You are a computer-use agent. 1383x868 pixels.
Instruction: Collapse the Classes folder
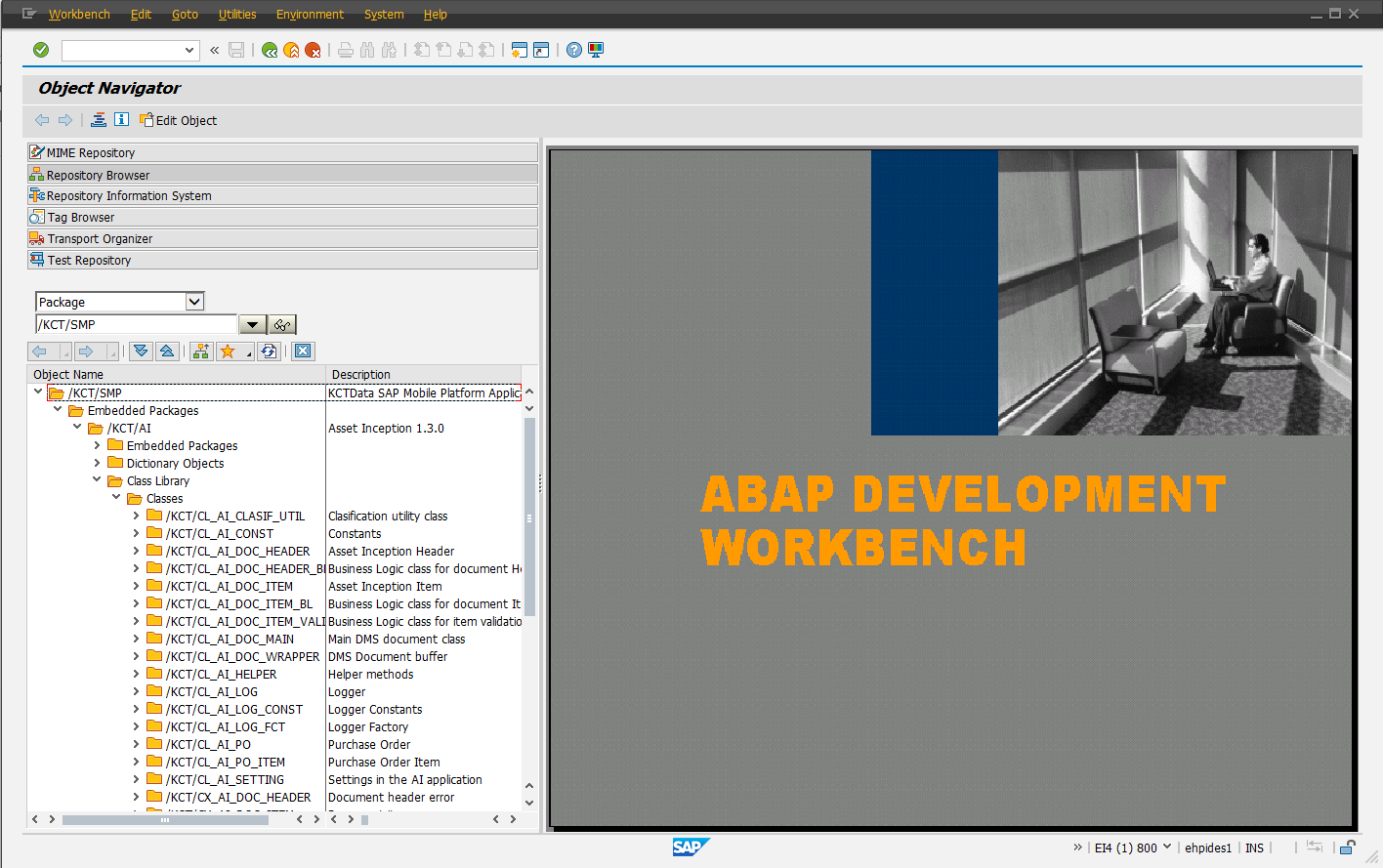116,498
